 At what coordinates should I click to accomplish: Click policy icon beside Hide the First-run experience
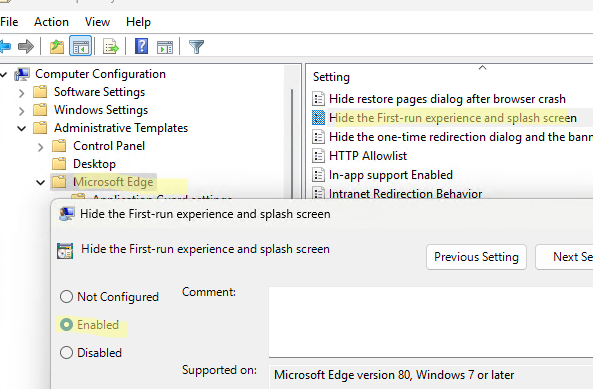pyautogui.click(x=318, y=118)
